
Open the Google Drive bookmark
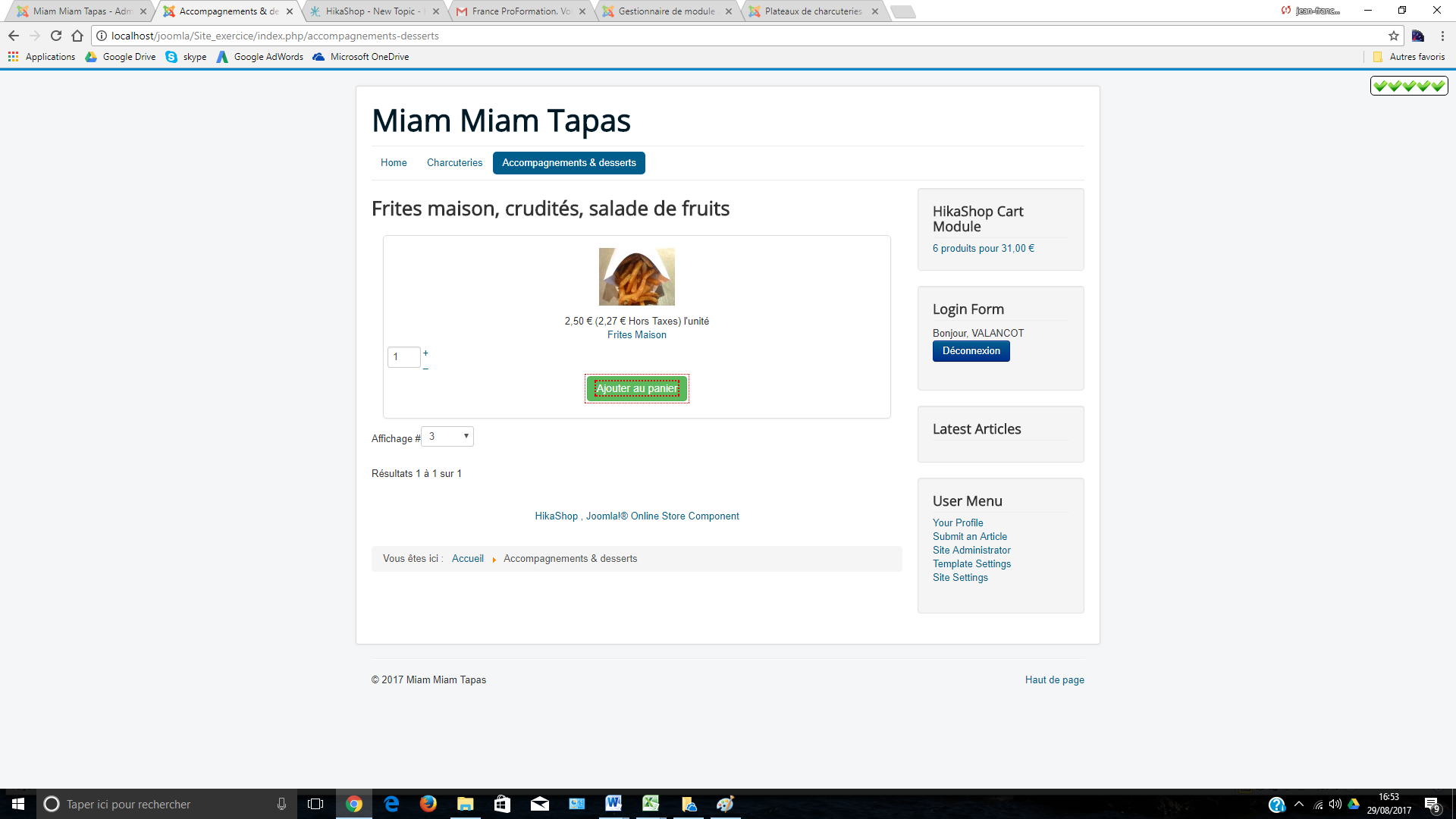click(121, 57)
